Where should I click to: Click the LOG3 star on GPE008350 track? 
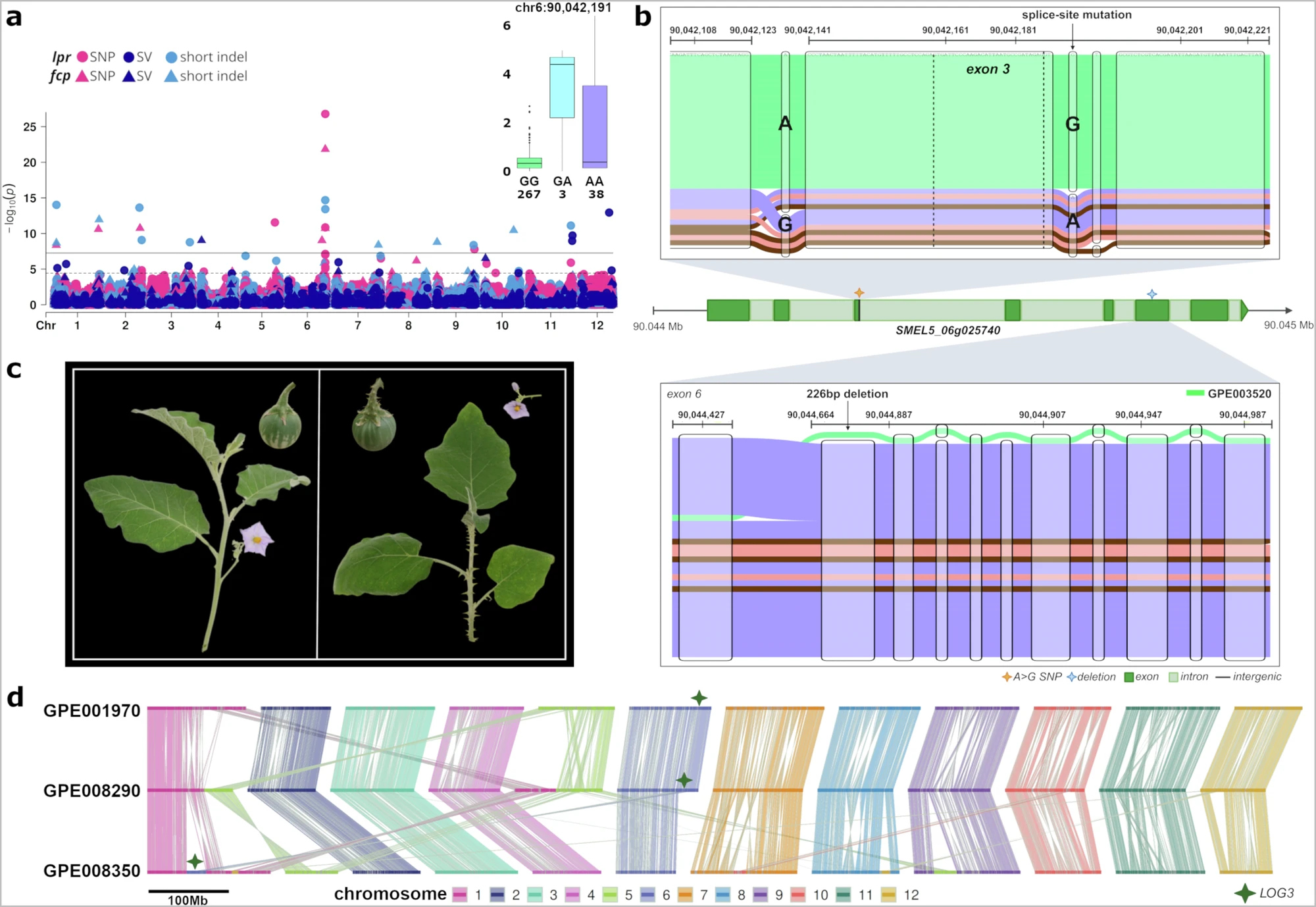point(194,861)
